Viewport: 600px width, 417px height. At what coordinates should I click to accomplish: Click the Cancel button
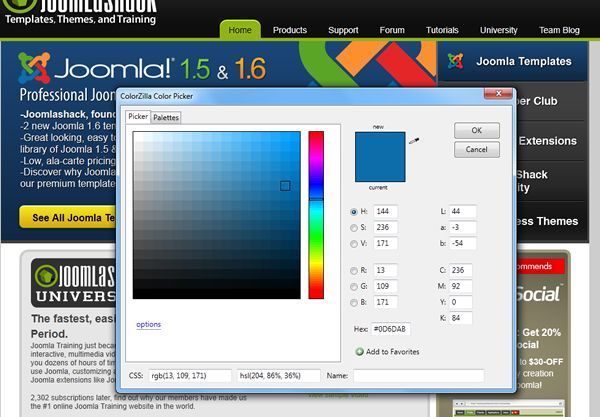tap(477, 150)
